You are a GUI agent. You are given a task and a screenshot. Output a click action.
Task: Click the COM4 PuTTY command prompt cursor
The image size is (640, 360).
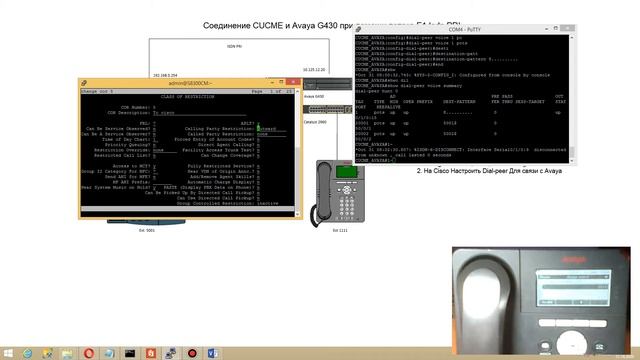[x=394, y=160]
